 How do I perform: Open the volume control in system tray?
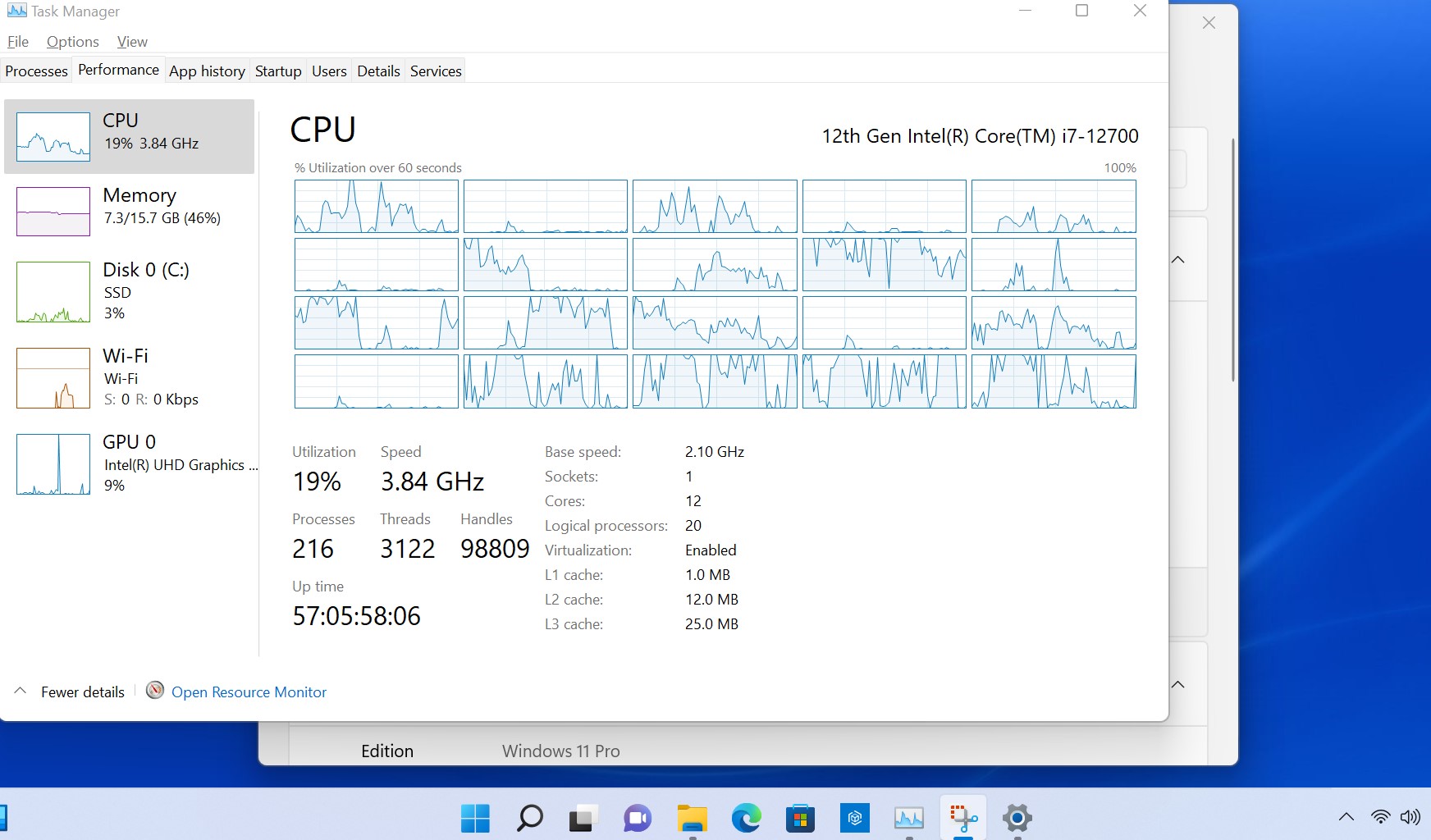tap(1410, 817)
